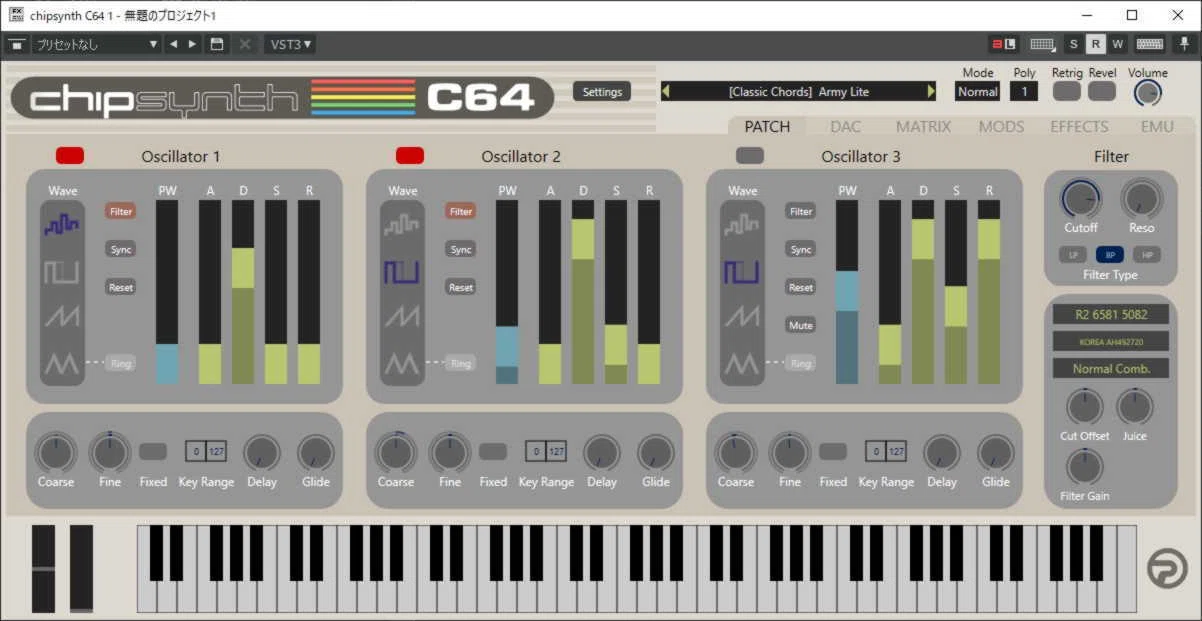Viewport: 1202px width, 621px height.
Task: Click the pitch bend wheel strip
Action: tap(43, 568)
